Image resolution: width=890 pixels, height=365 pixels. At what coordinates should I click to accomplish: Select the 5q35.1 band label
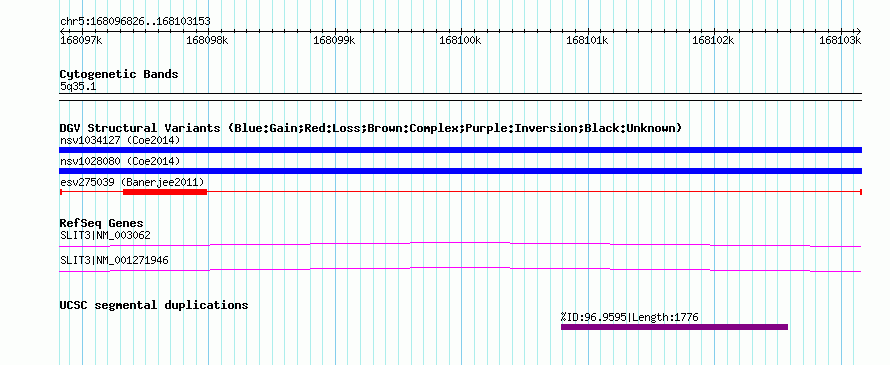click(78, 87)
